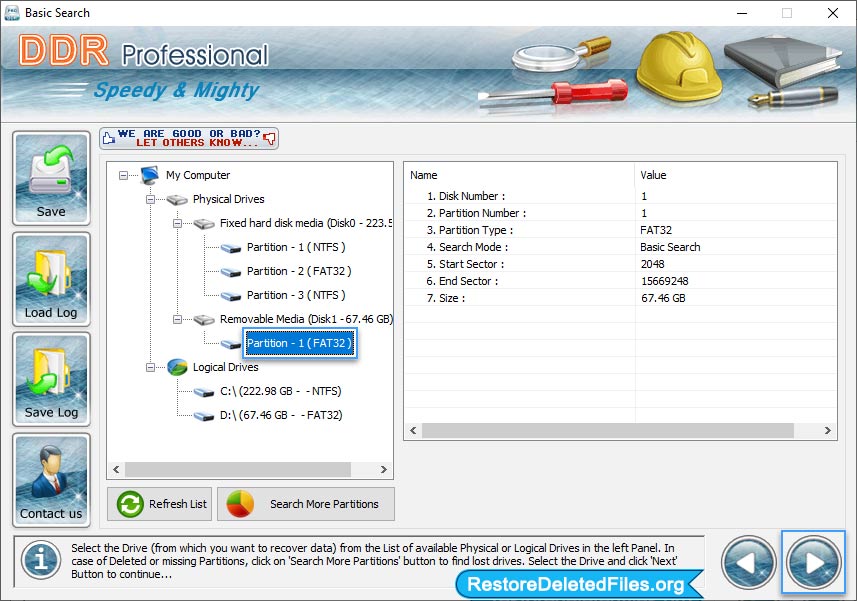Click the drive icon beside C:\ logical drive

tap(204, 392)
